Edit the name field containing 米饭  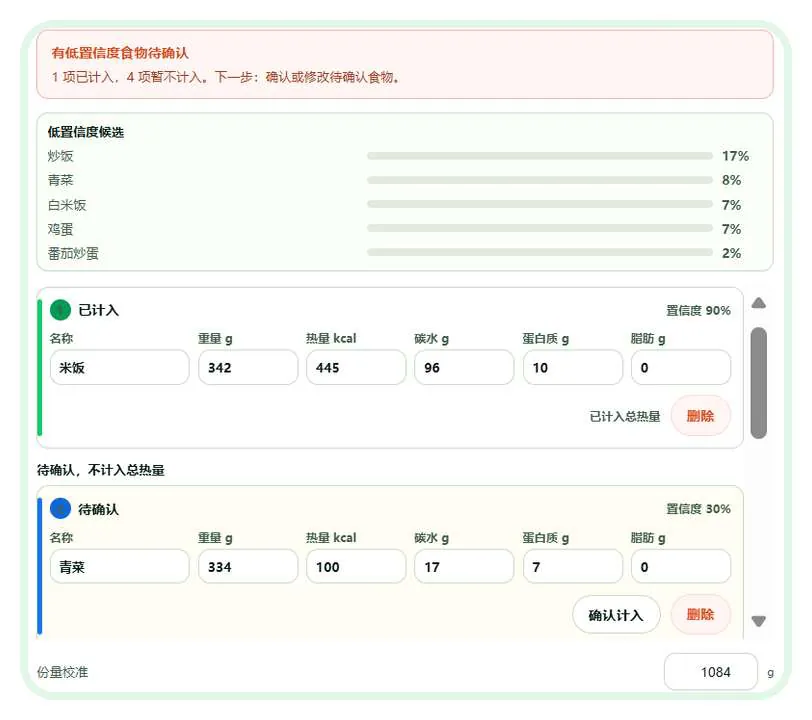pyautogui.click(x=120, y=368)
